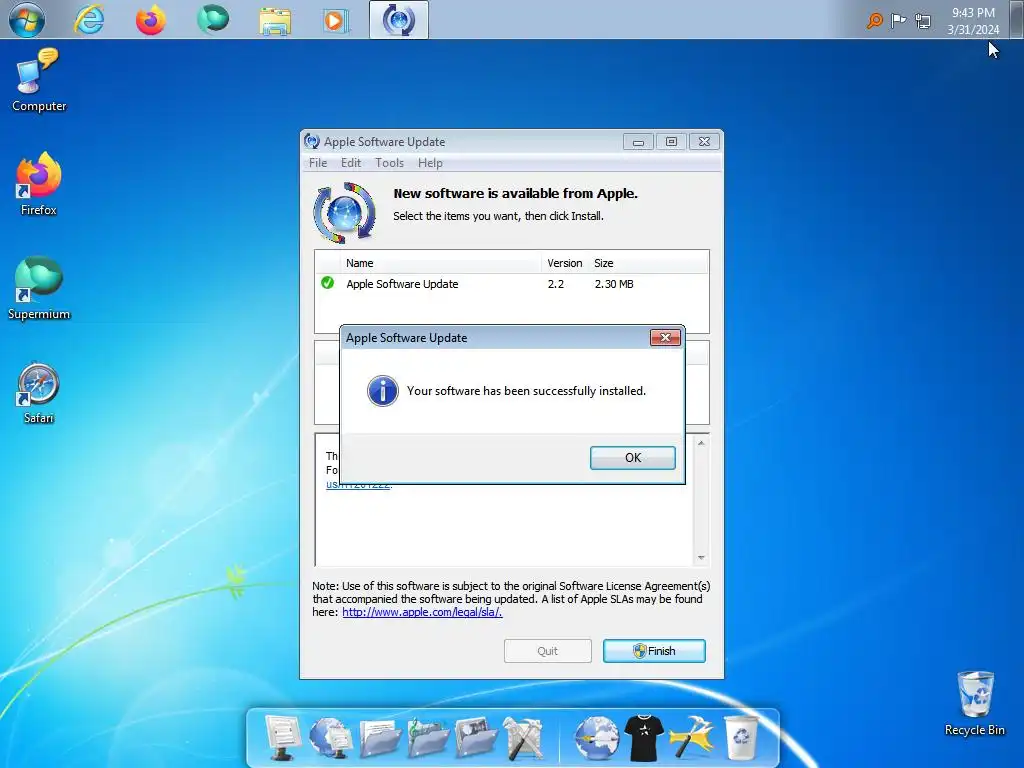Click the Apple Software Update taskbar button

click(x=398, y=20)
